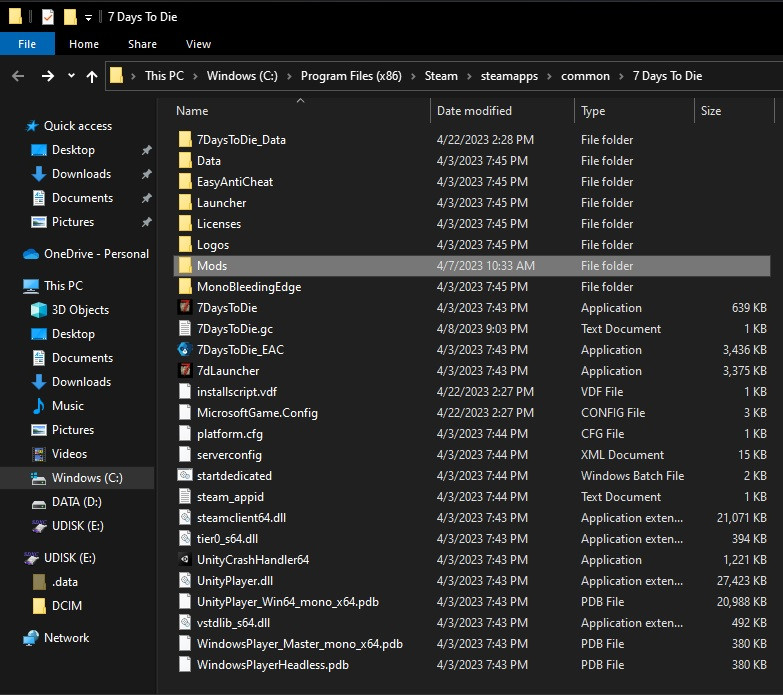783x695 pixels.
Task: Go up one folder level arrow
Action: [92, 76]
